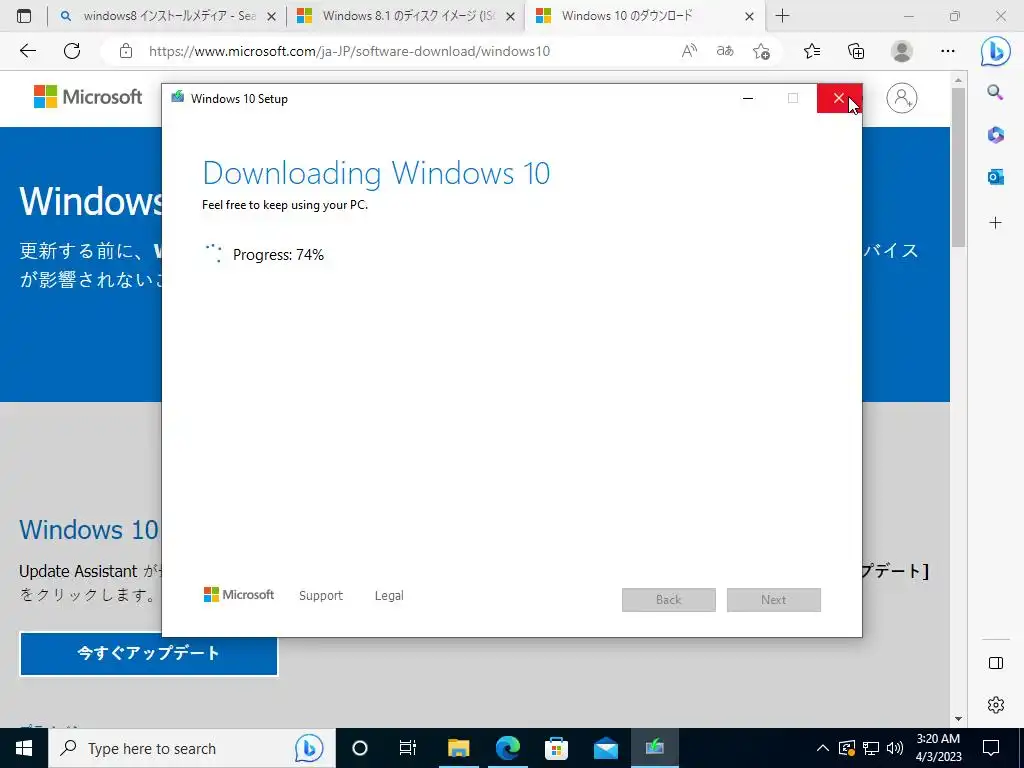Open Microsoft 365 in sidebar
1024x768 pixels.
[995, 135]
